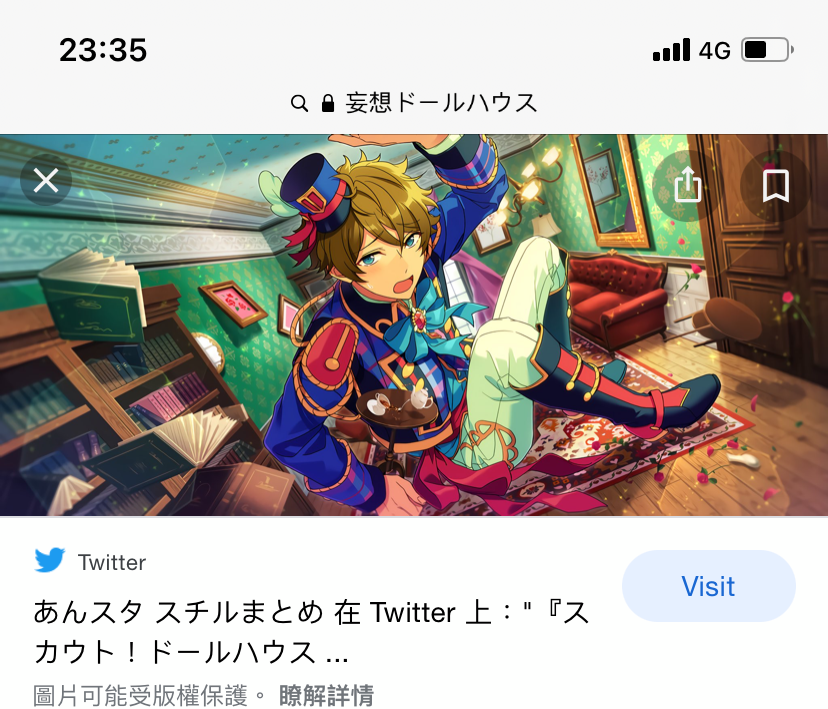
Task: Tap the share icon over the image
Action: point(688,185)
